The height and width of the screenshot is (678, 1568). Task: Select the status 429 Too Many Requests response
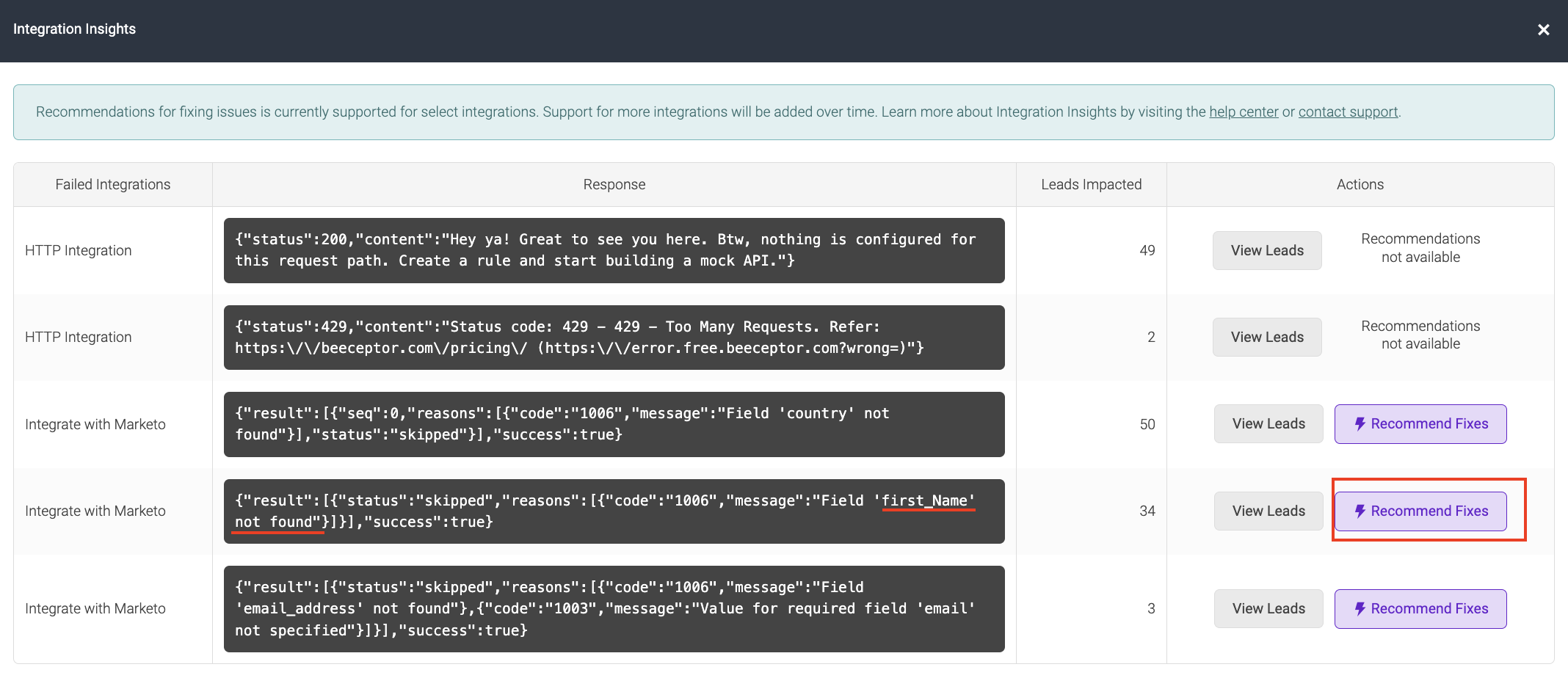pos(614,338)
